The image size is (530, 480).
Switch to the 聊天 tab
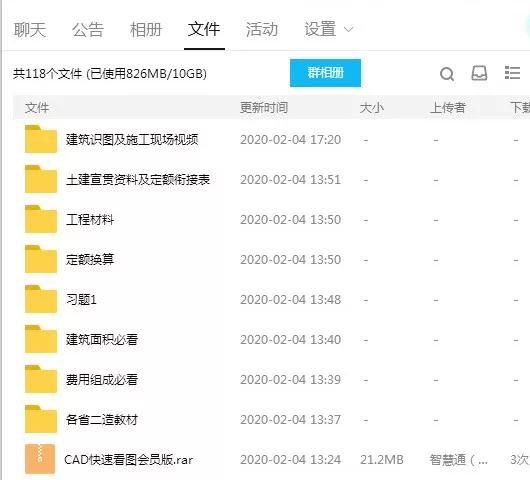30,29
